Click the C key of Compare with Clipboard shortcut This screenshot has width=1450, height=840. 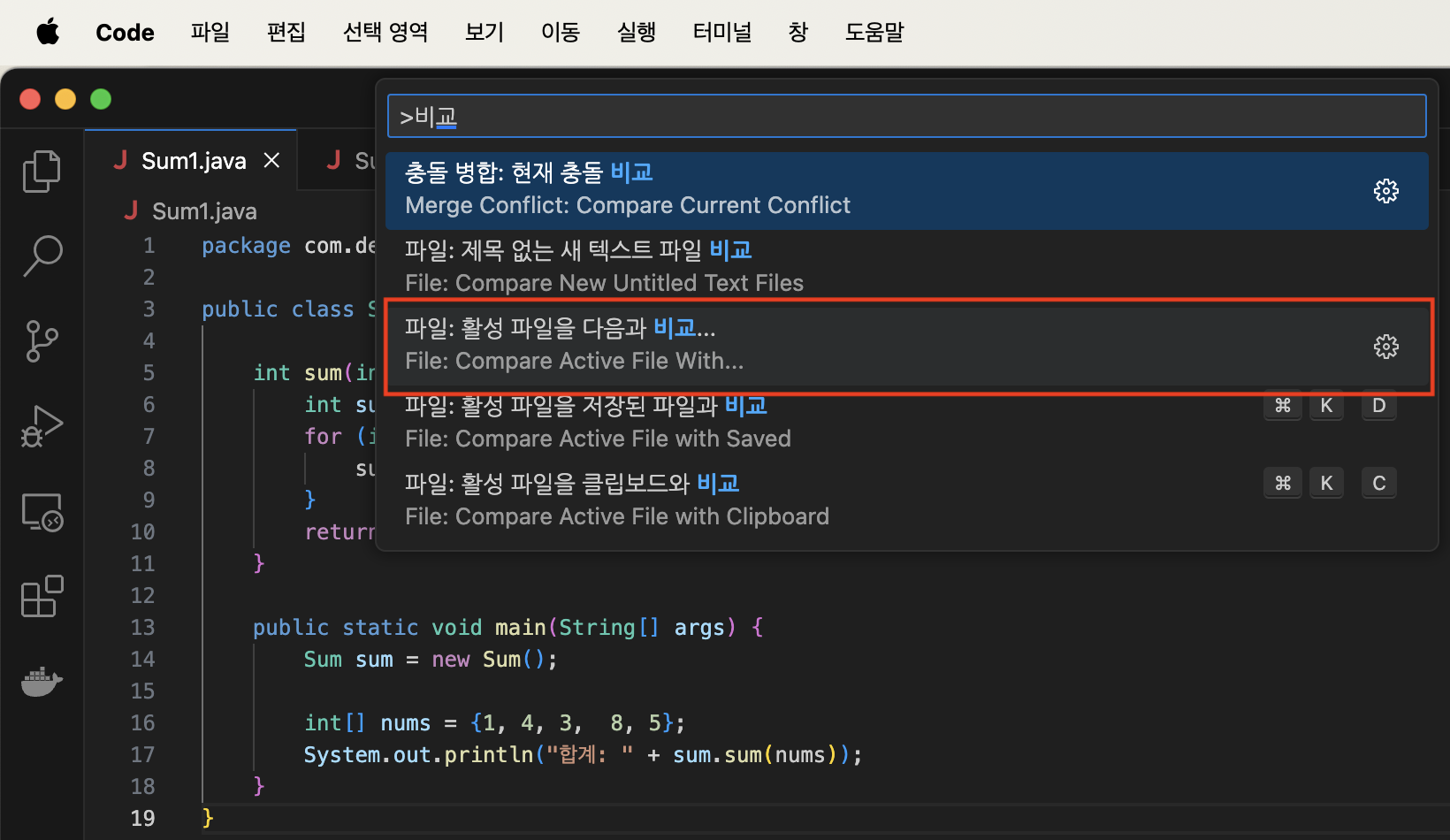tap(1378, 483)
